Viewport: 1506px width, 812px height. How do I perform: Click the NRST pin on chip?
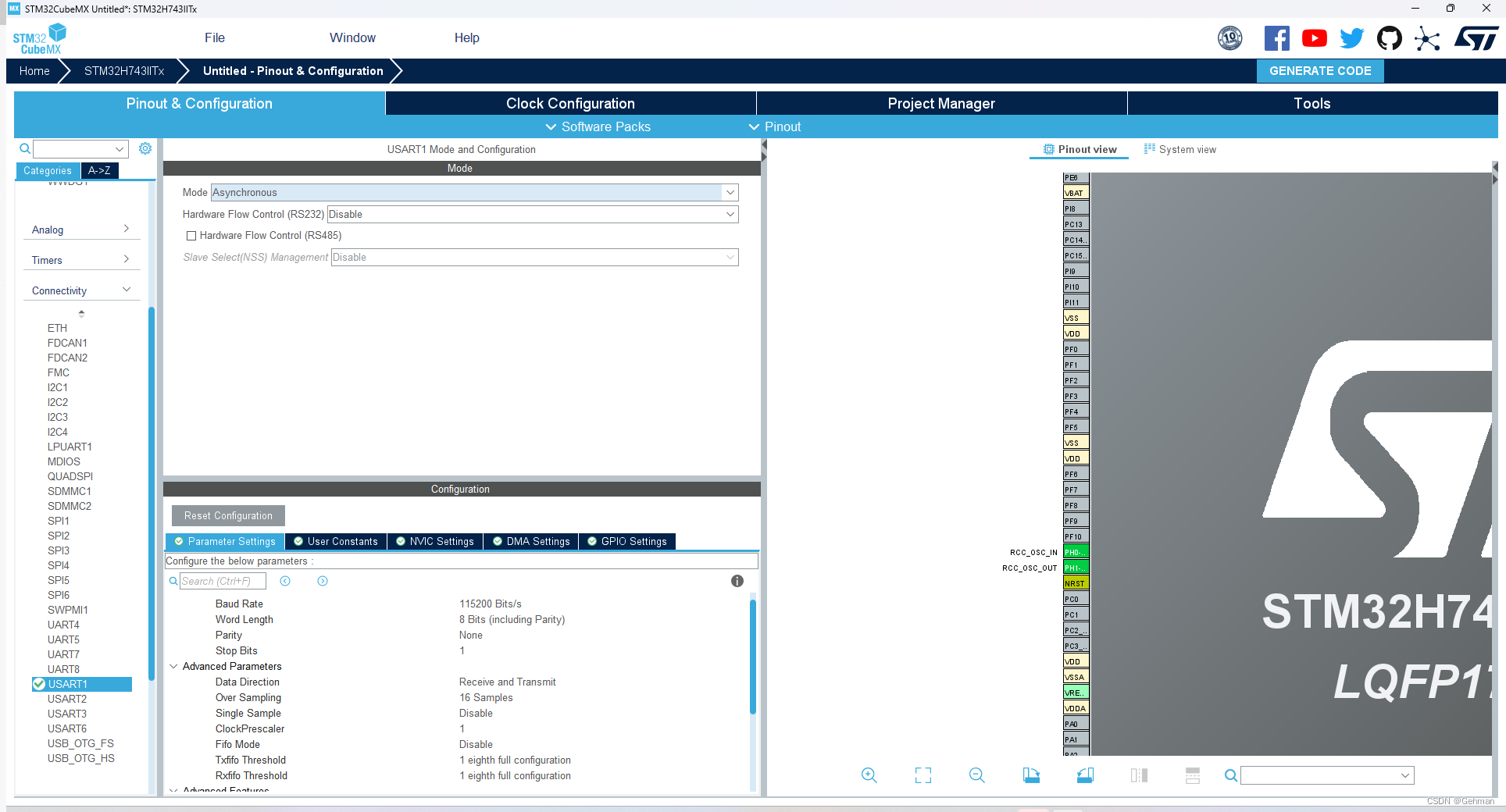(x=1076, y=583)
